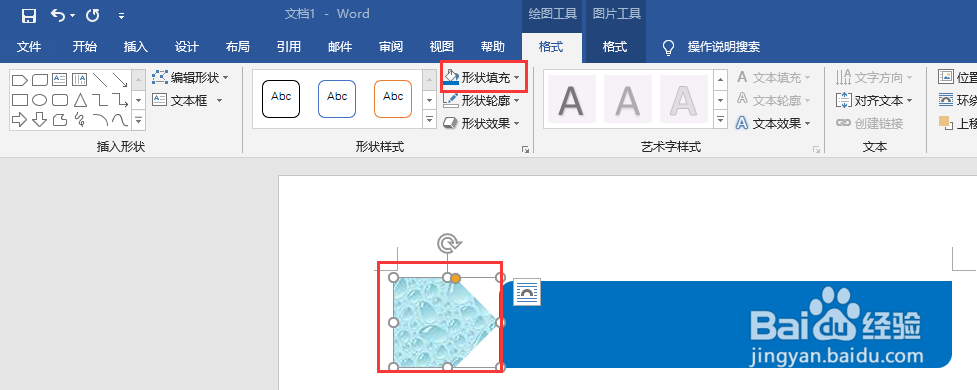Switch to the 引用 ribbon tab
The width and height of the screenshot is (977, 390).
coord(288,47)
